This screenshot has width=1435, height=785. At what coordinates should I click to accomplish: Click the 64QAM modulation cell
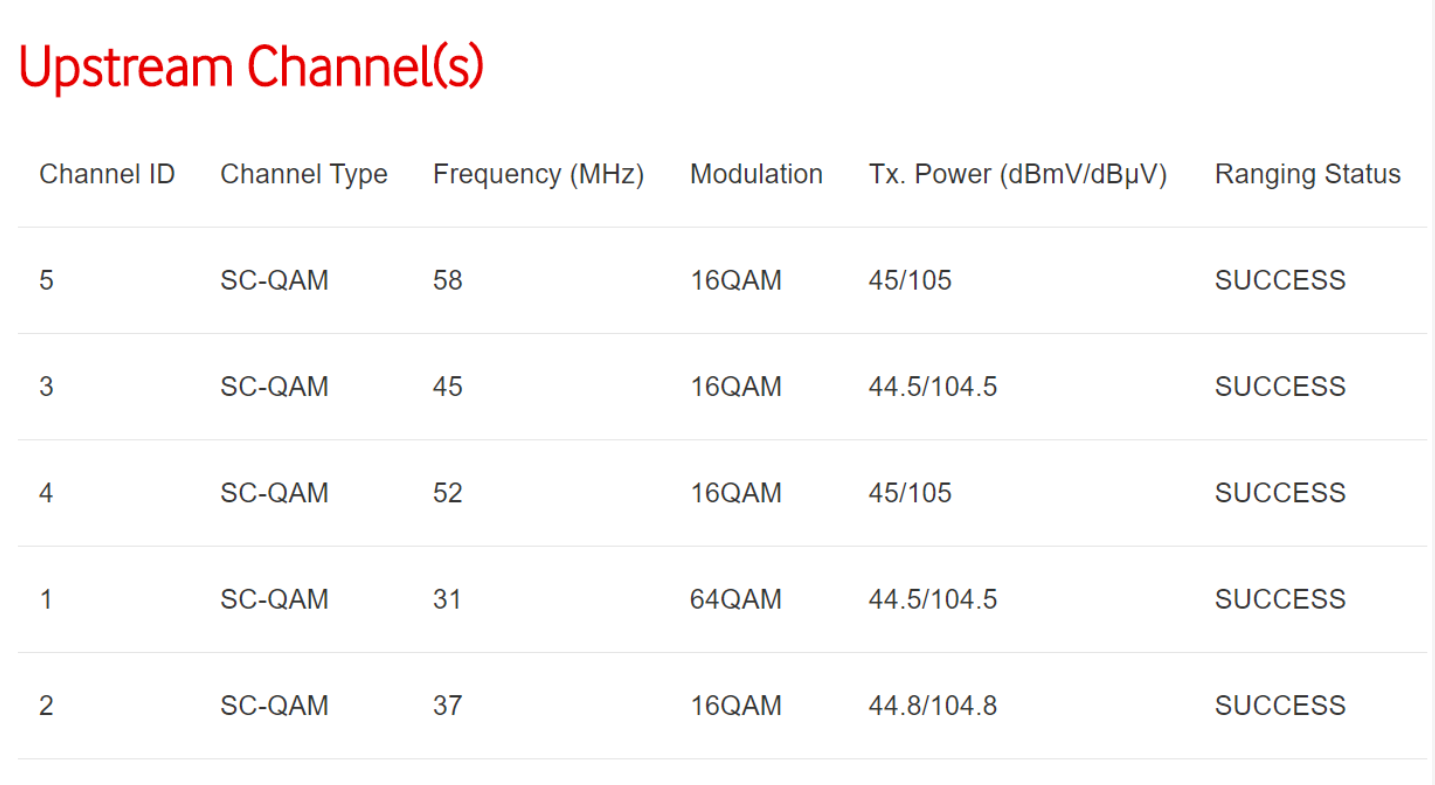pyautogui.click(x=736, y=599)
